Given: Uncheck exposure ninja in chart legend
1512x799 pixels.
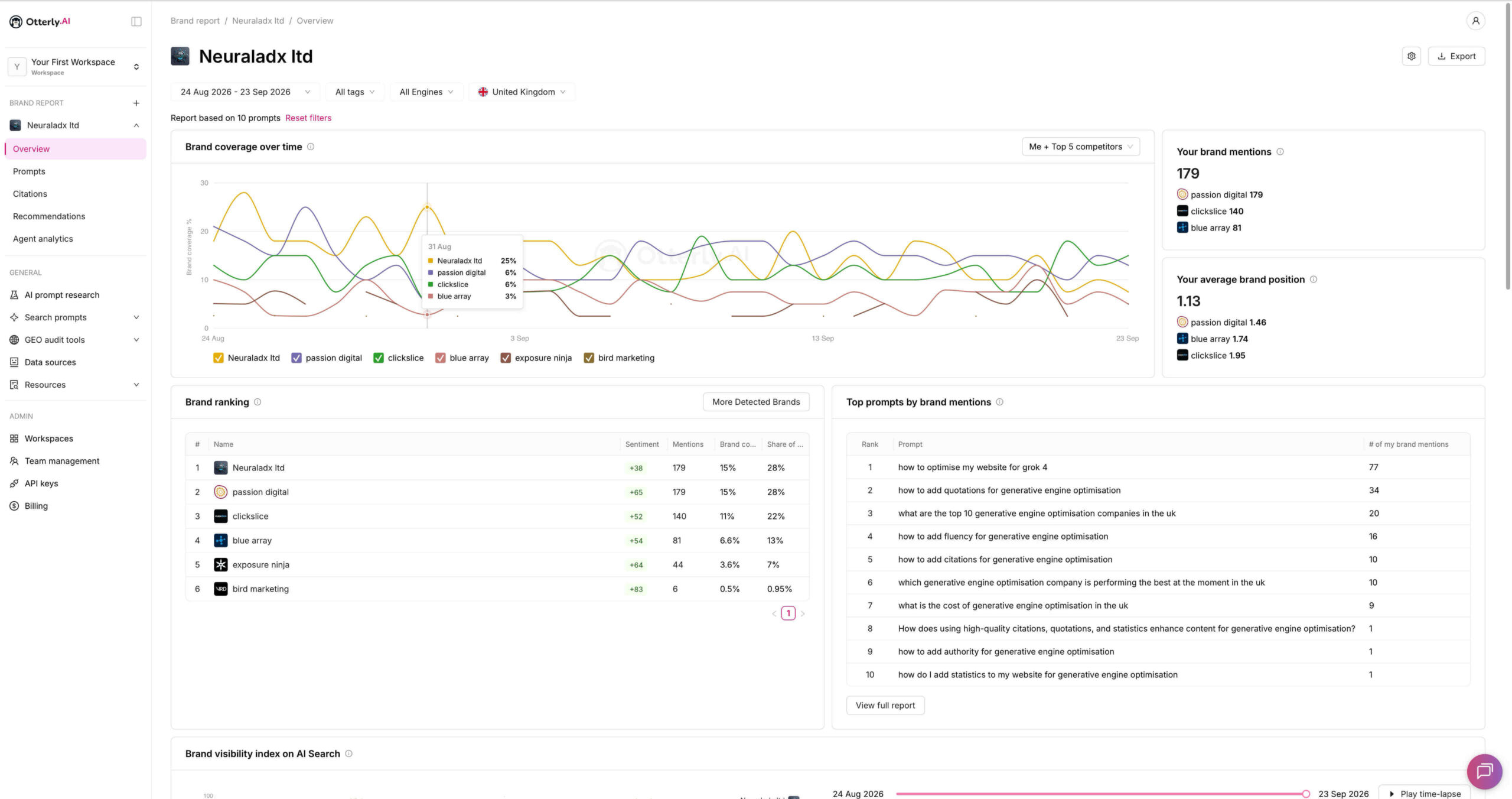Looking at the screenshot, I should [506, 358].
